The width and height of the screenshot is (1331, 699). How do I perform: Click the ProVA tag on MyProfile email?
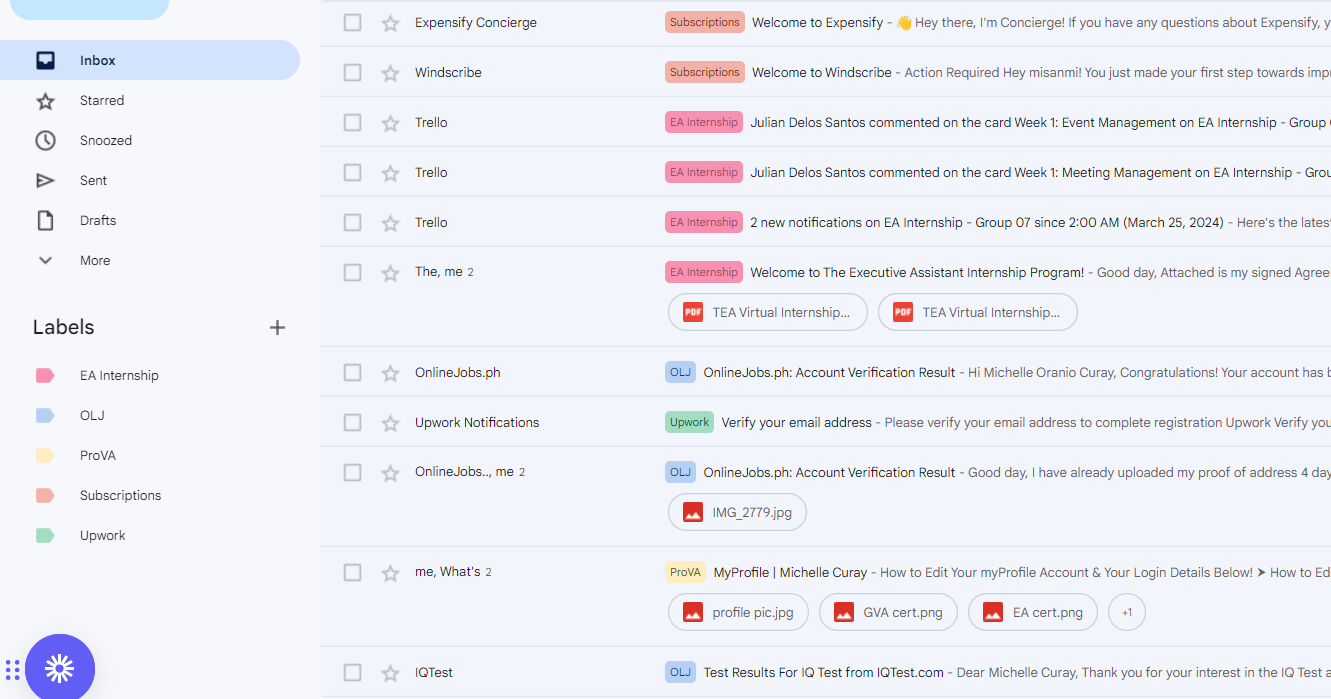[x=685, y=572]
